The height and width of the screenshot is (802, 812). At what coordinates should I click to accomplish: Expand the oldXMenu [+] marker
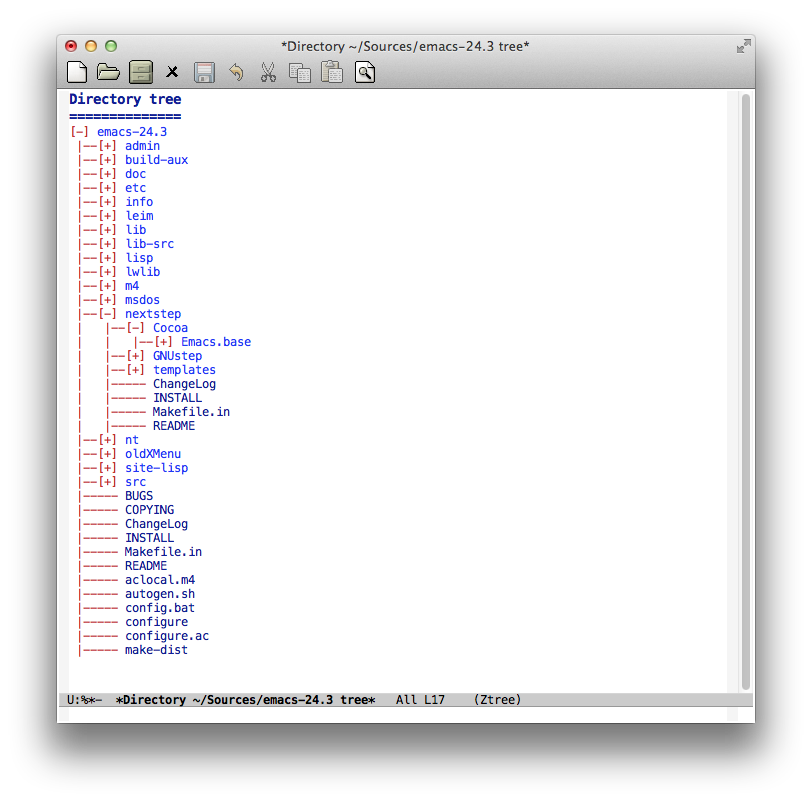(x=107, y=454)
